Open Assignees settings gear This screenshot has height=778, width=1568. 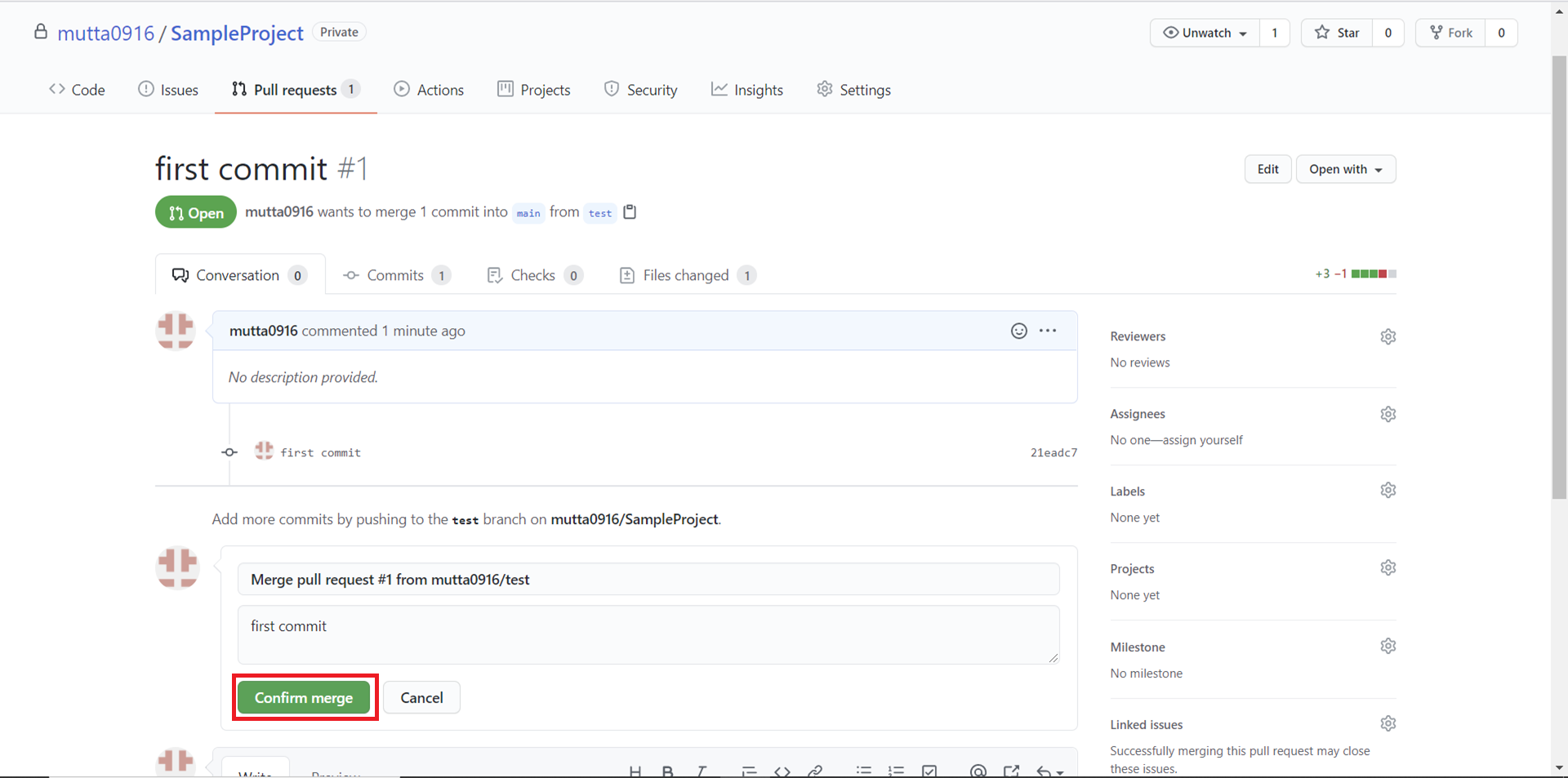click(1388, 414)
